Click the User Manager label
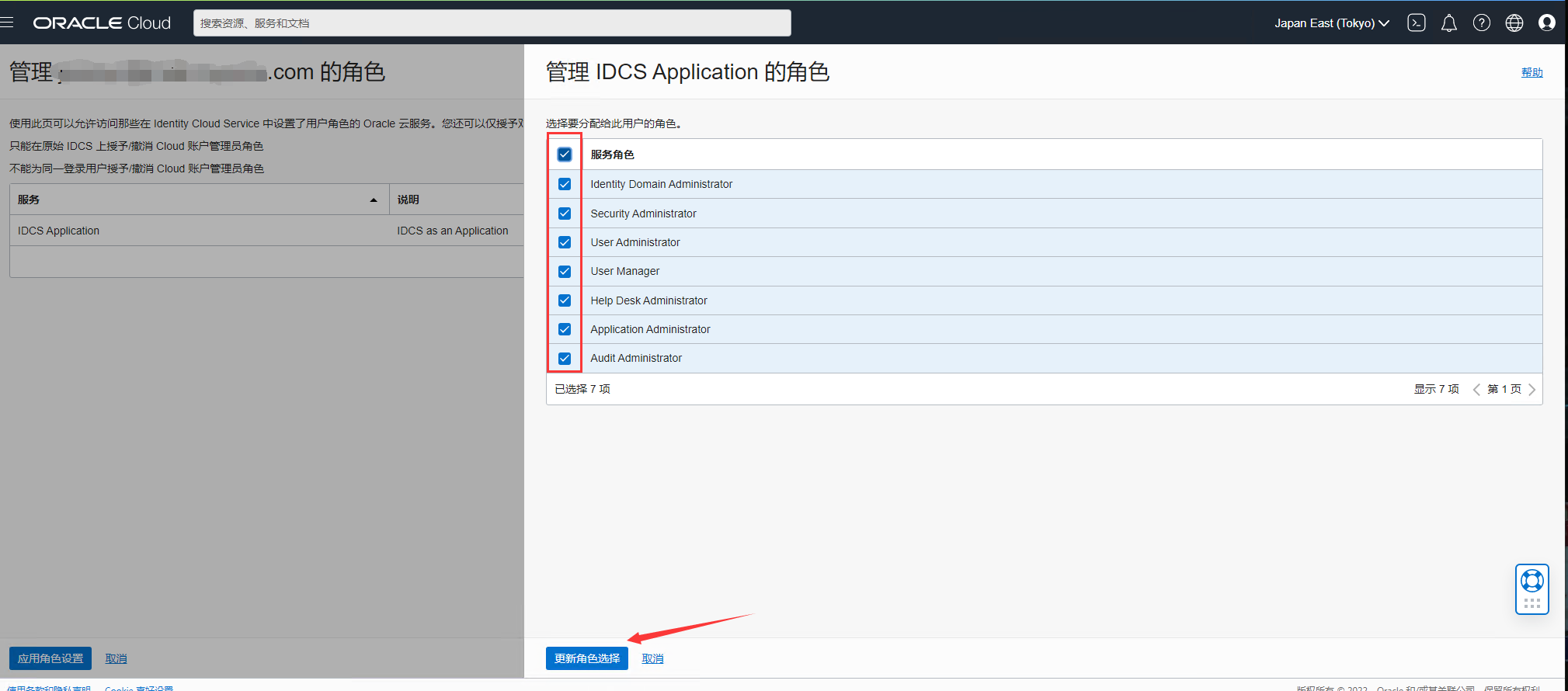This screenshot has height=691, width=1568. coord(624,271)
